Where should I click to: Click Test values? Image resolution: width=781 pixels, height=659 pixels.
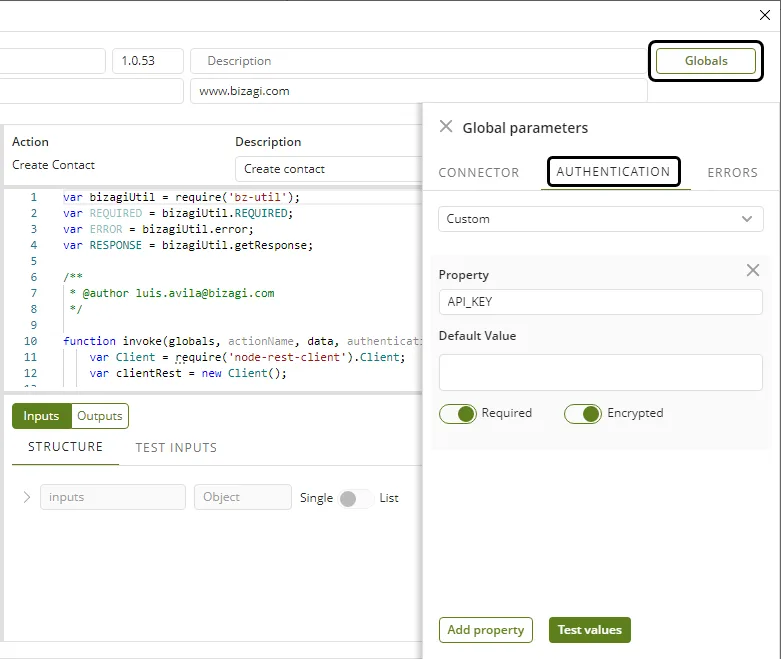(590, 630)
